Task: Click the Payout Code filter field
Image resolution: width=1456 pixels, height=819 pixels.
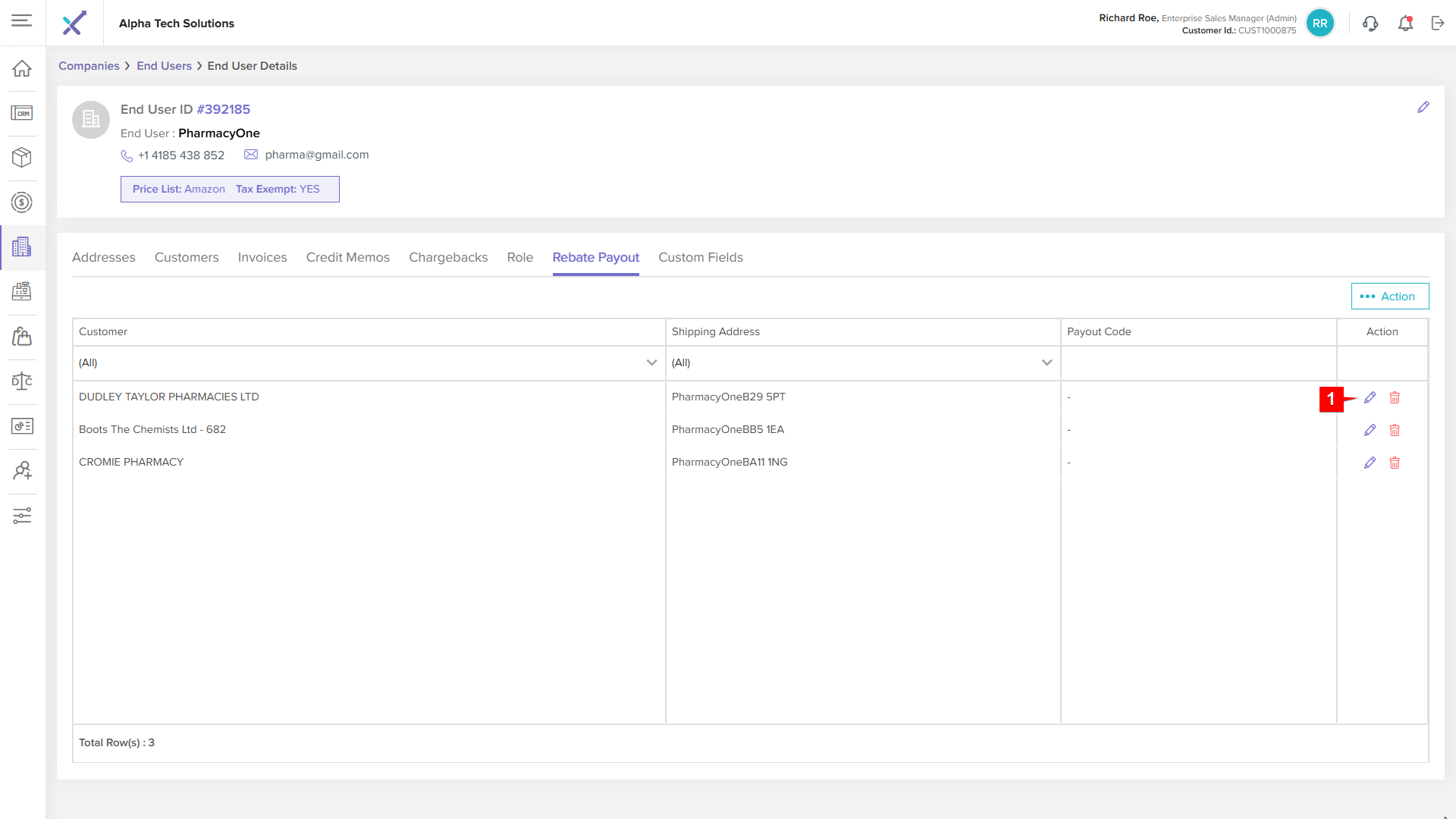Action: (x=1197, y=363)
